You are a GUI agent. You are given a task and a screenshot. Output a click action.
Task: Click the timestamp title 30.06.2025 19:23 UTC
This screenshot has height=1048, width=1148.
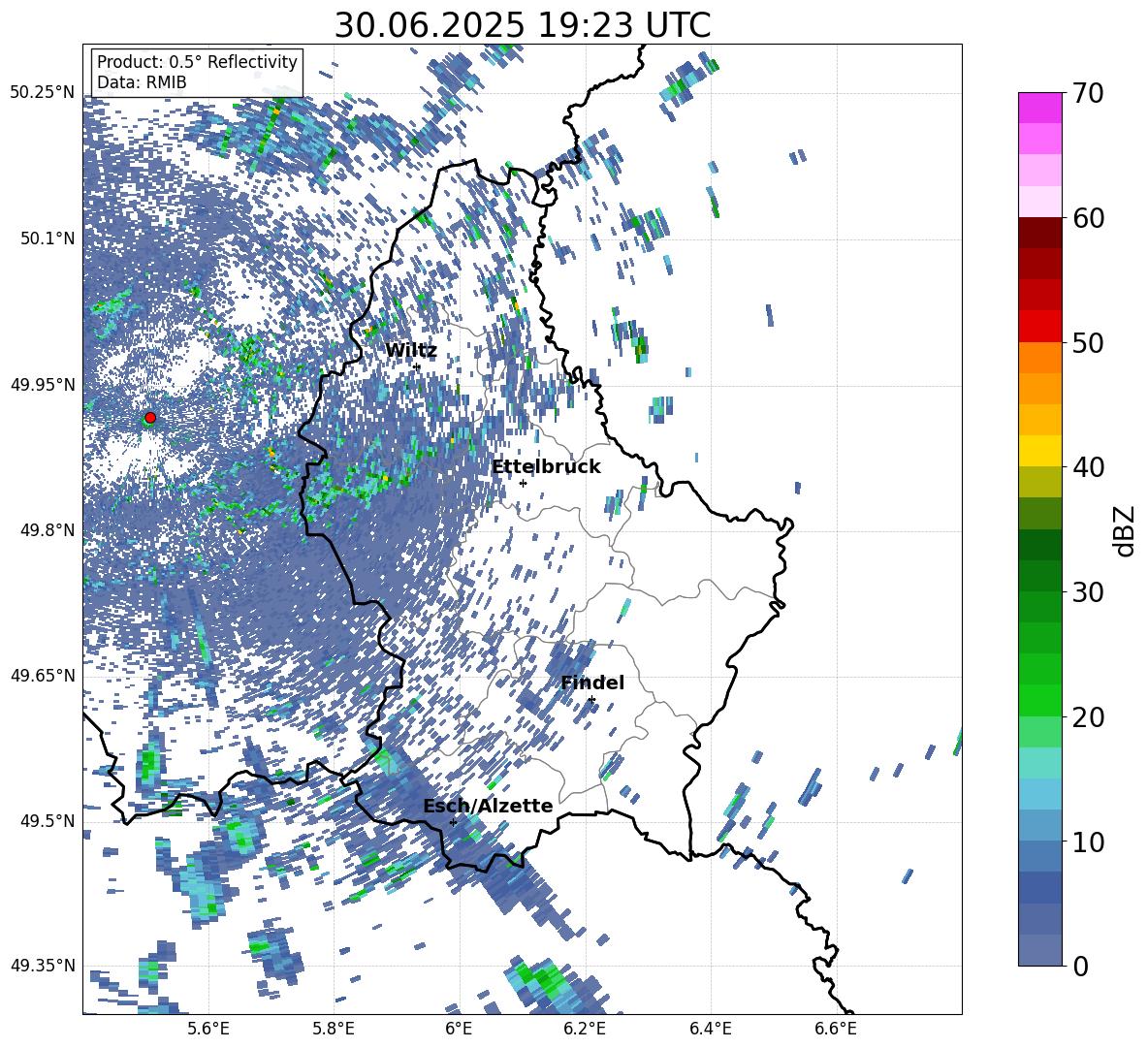click(x=522, y=25)
